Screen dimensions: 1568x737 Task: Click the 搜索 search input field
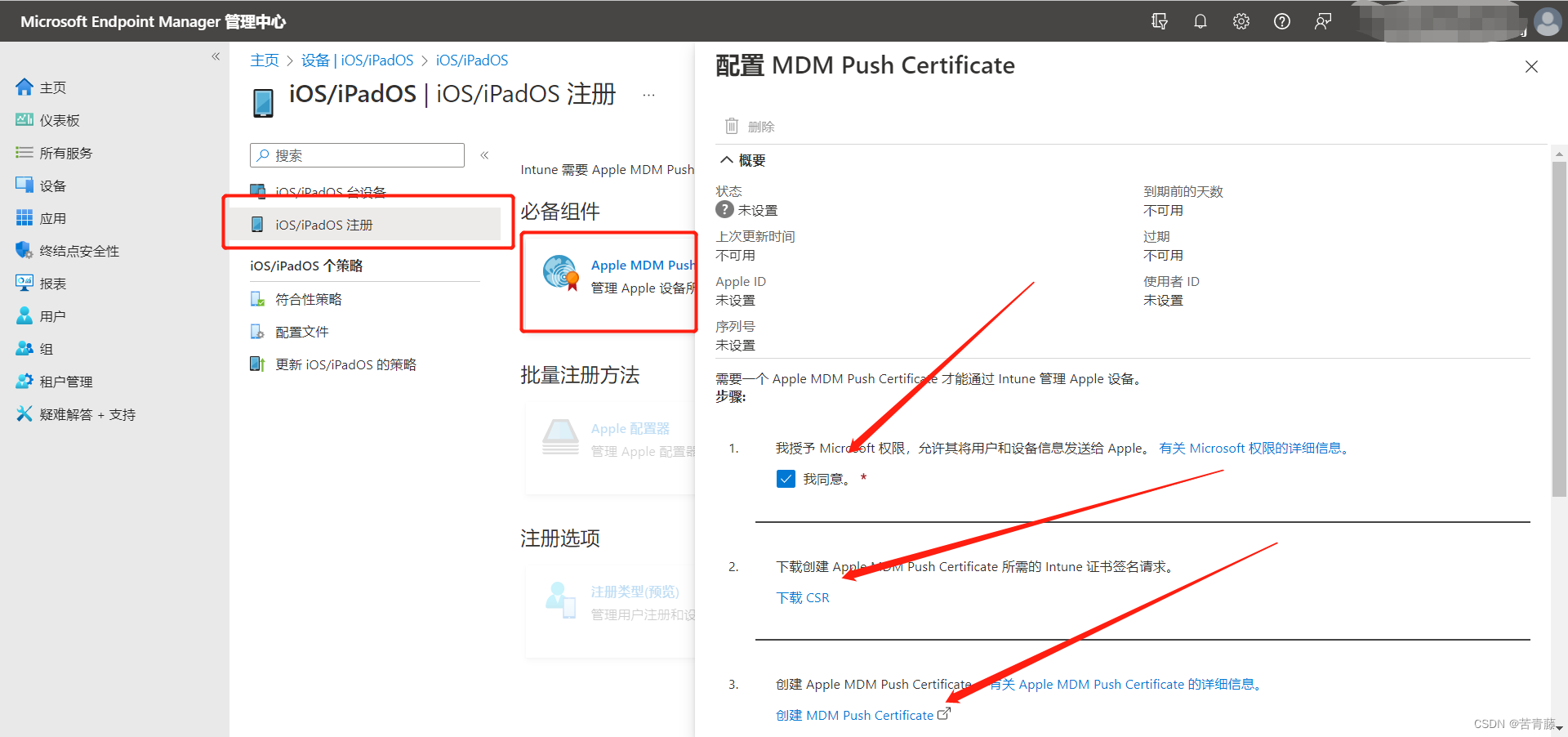357,155
